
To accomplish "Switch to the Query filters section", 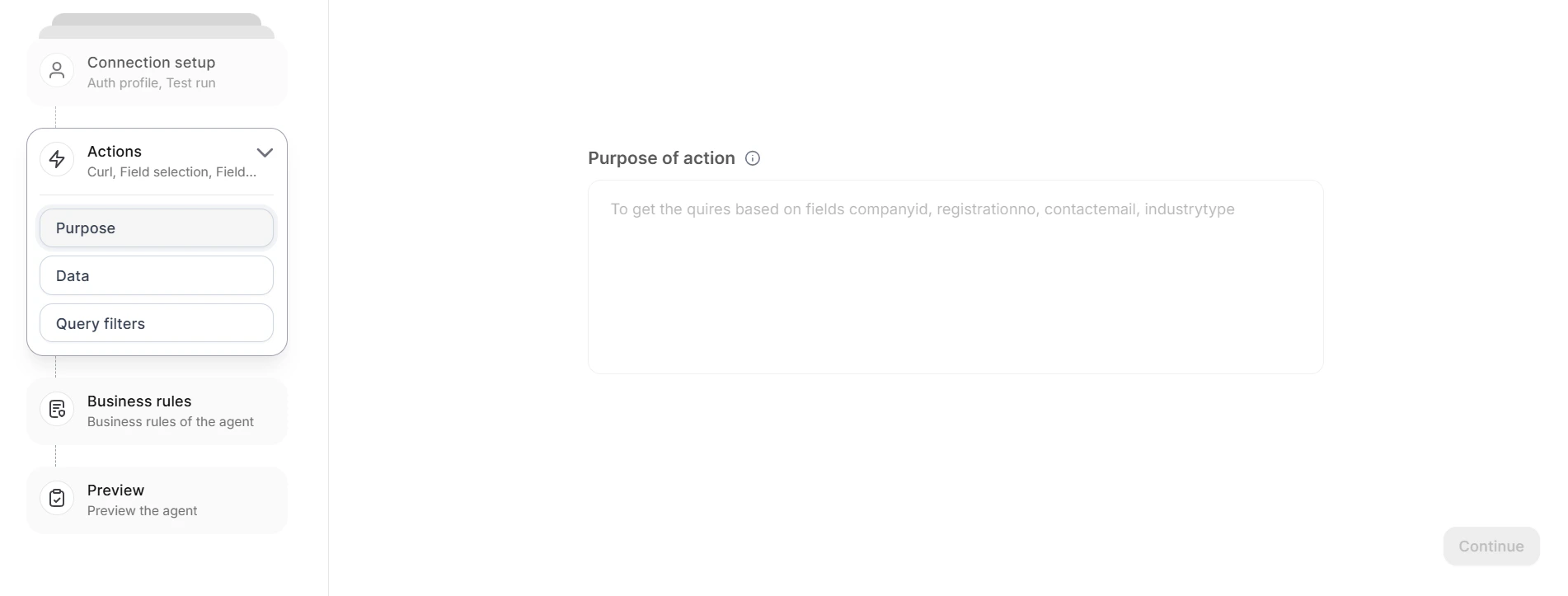I will pos(156,323).
